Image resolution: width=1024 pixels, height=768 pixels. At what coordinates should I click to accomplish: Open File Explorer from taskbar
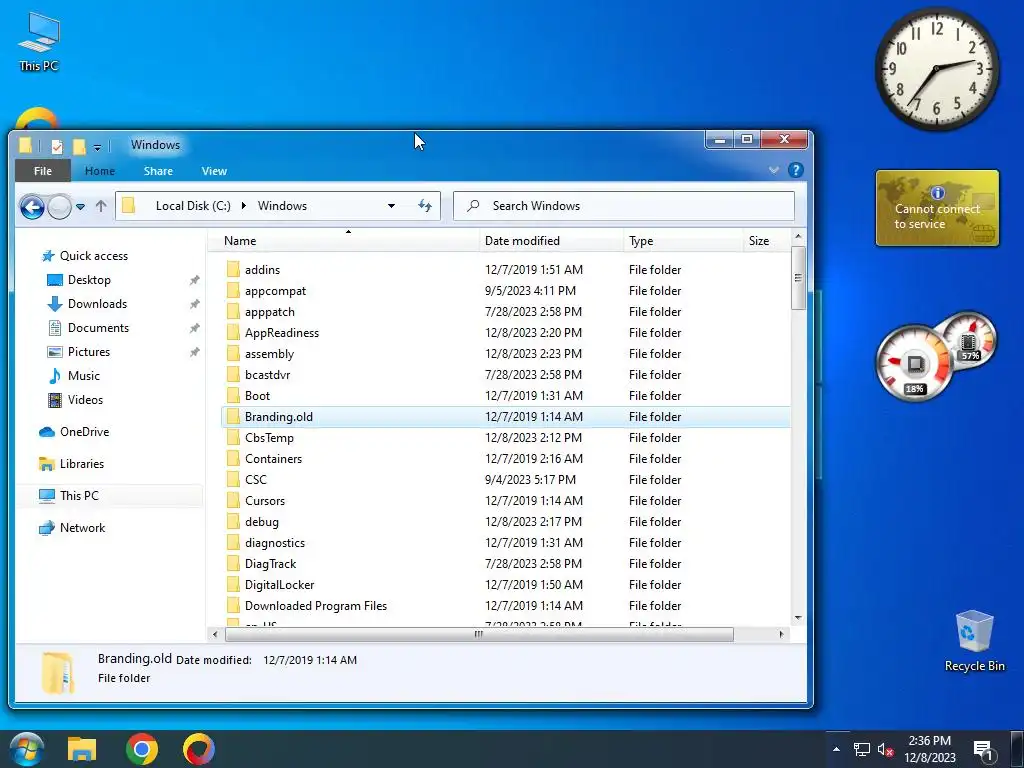tap(82, 750)
